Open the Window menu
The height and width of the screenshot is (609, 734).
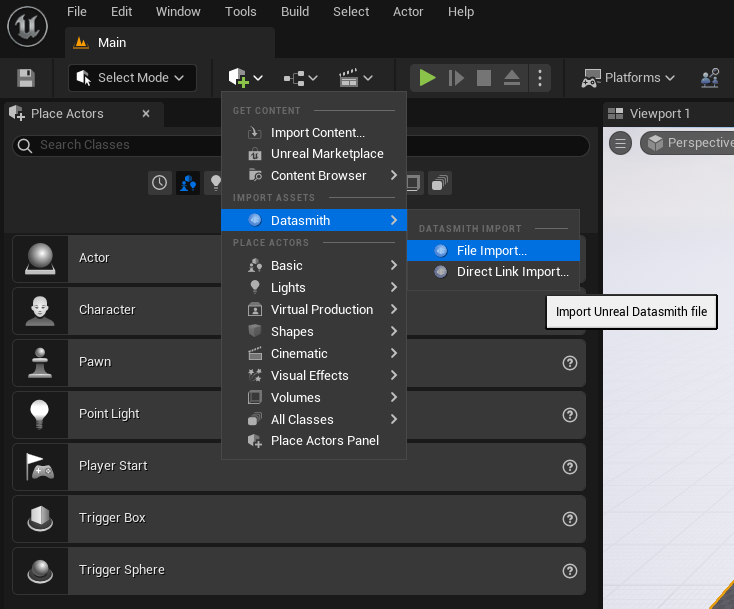178,12
